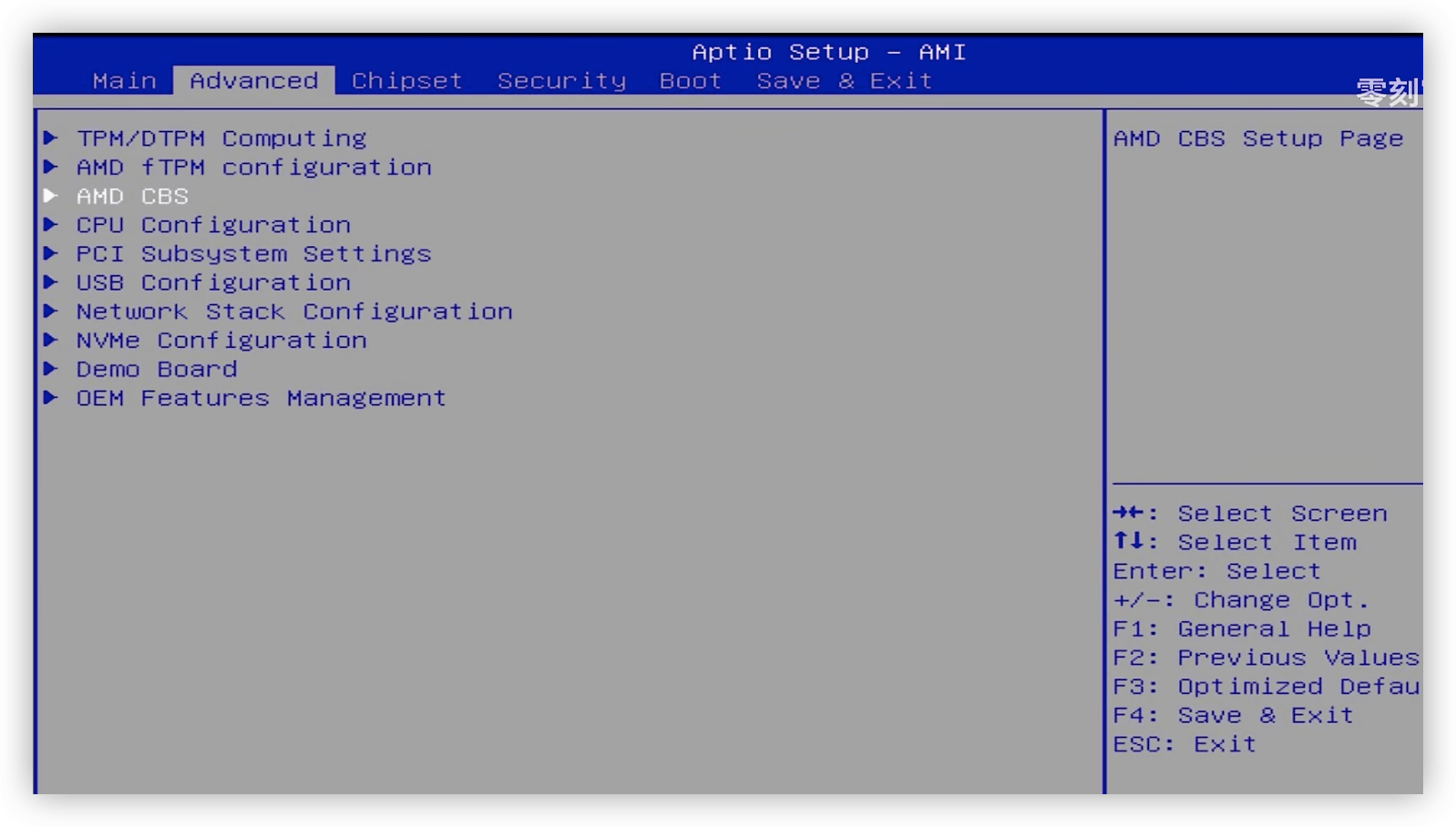Select the AMD CBS entry
Viewport: 1456px width, 827px height.
pyautogui.click(x=133, y=197)
